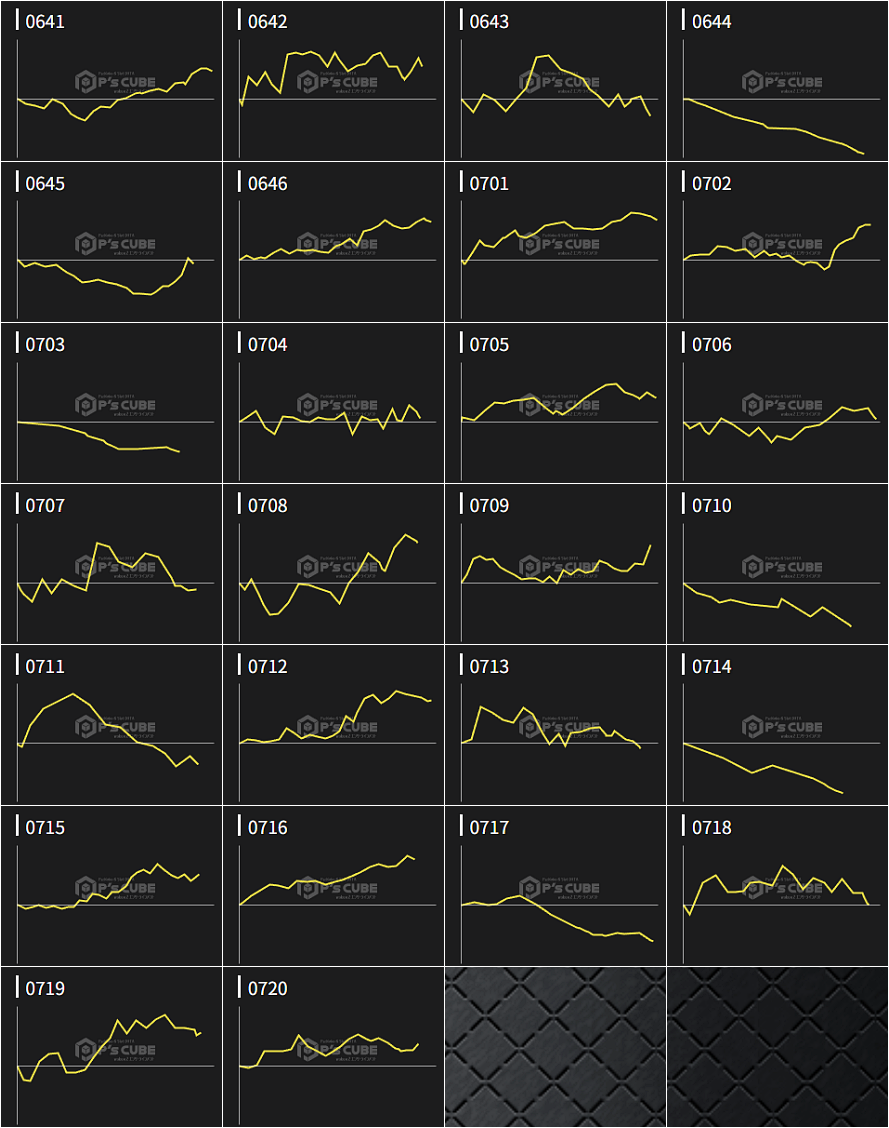Open the graph thumbnail labeled 0641
Image resolution: width=889 pixels, height=1128 pixels.
pos(111,81)
